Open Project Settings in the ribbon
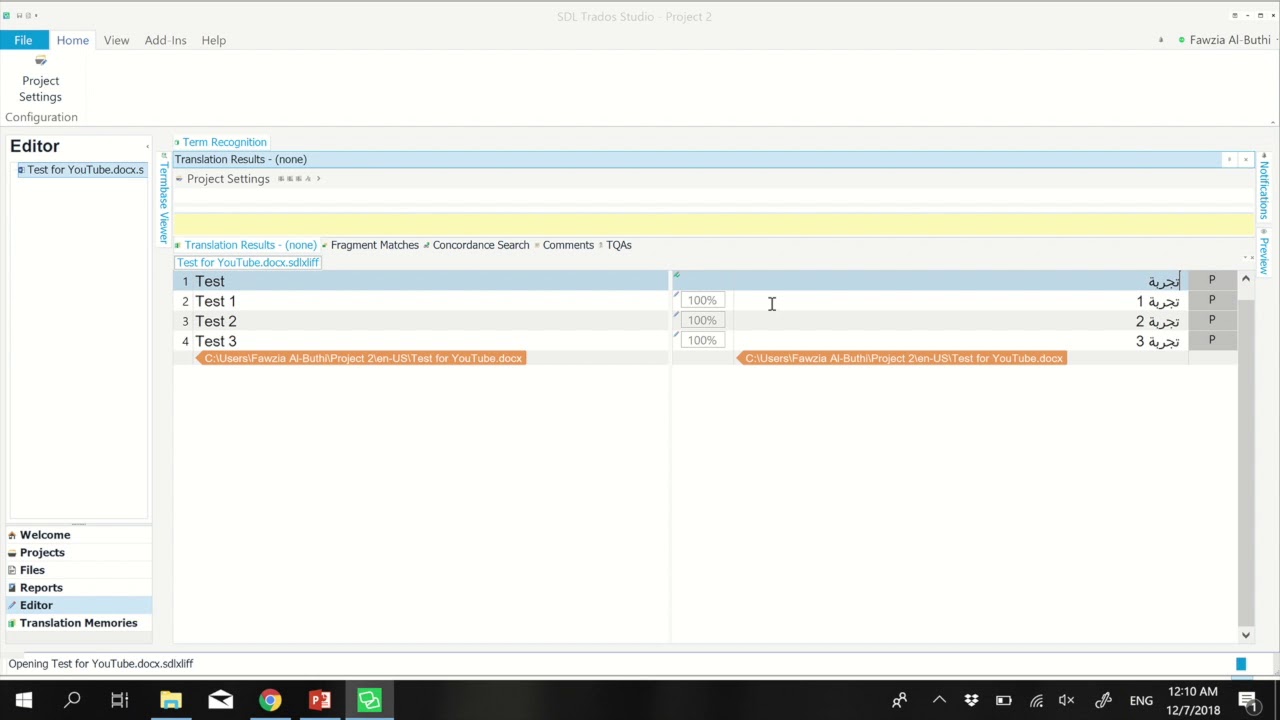The width and height of the screenshot is (1280, 720). [40, 79]
